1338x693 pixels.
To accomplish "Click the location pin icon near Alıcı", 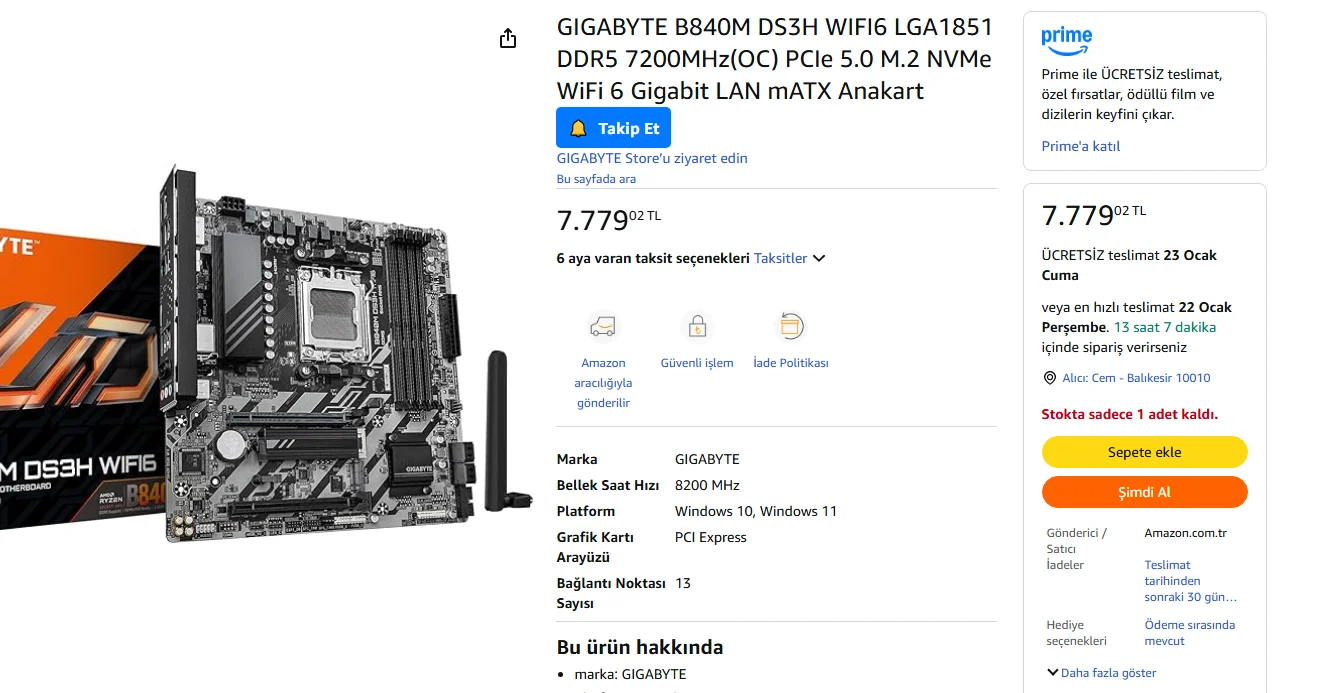I will [x=1049, y=378].
